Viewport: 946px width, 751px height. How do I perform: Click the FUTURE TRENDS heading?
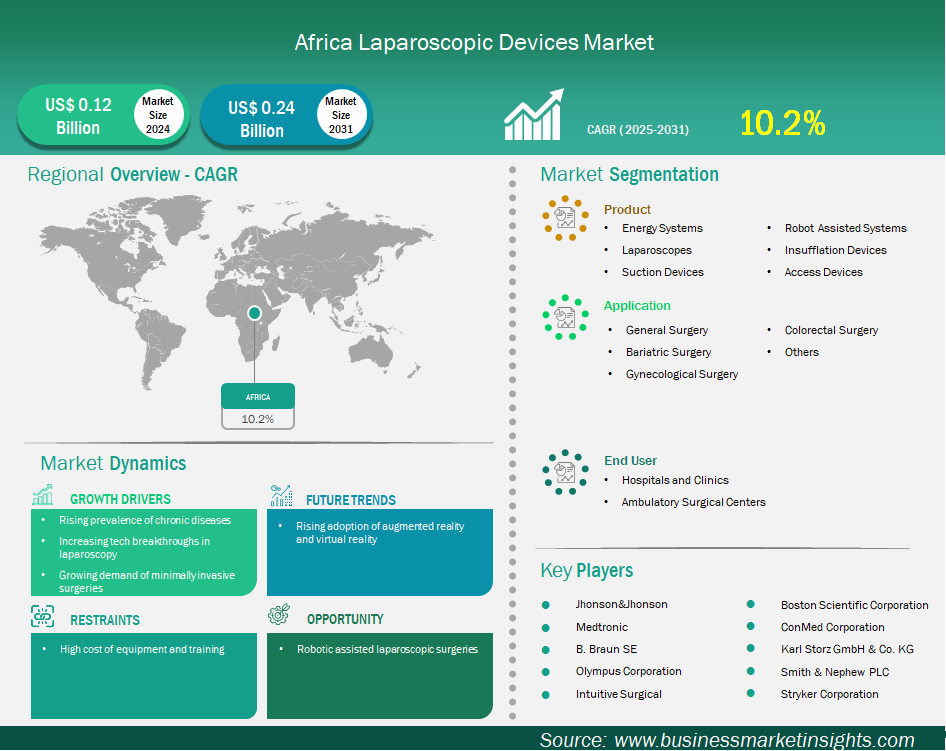351,500
